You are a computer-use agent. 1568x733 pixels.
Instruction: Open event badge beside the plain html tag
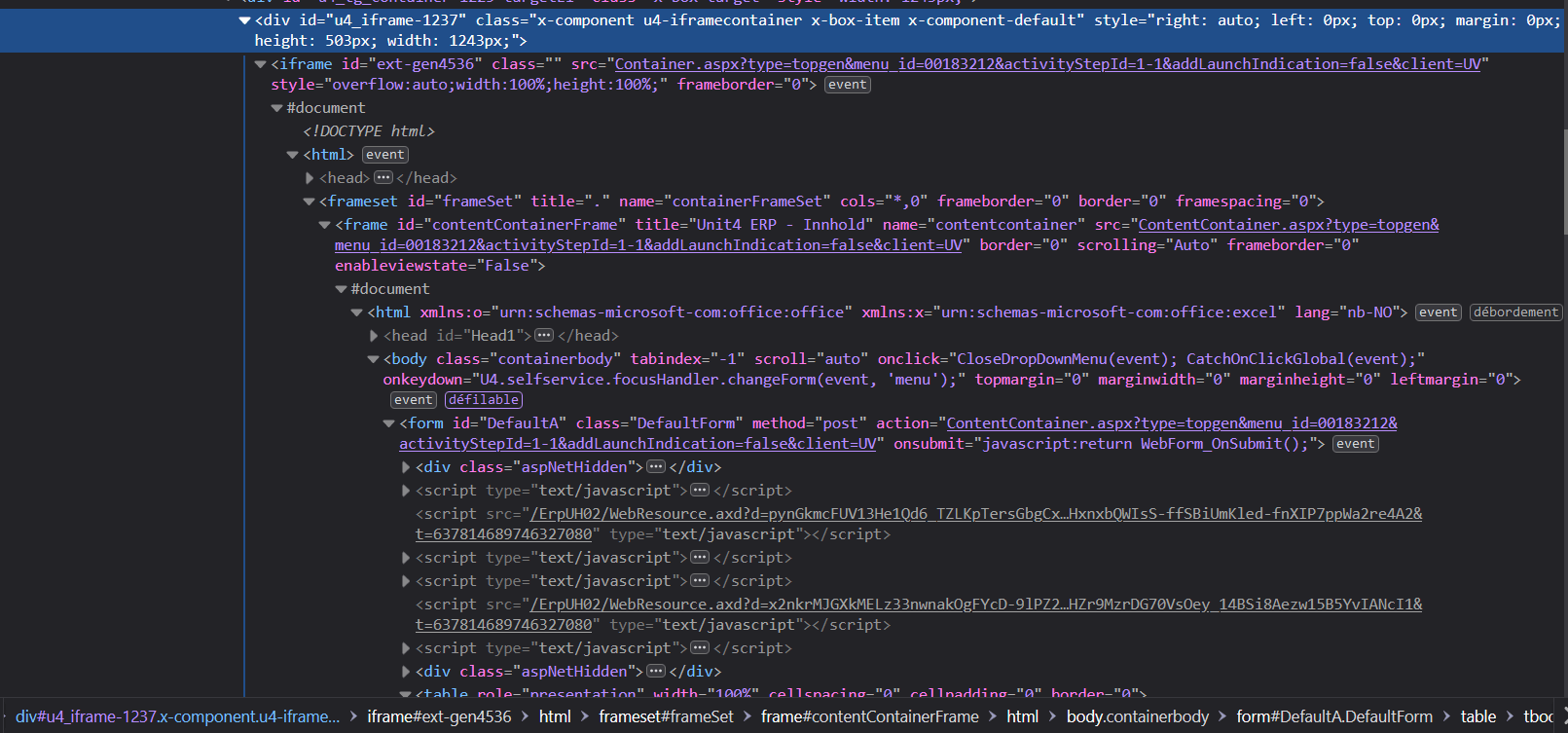pyautogui.click(x=385, y=155)
